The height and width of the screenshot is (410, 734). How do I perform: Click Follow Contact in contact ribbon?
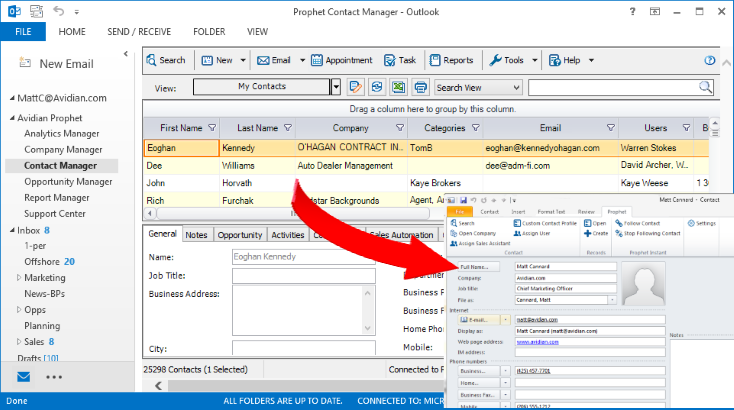(638, 223)
